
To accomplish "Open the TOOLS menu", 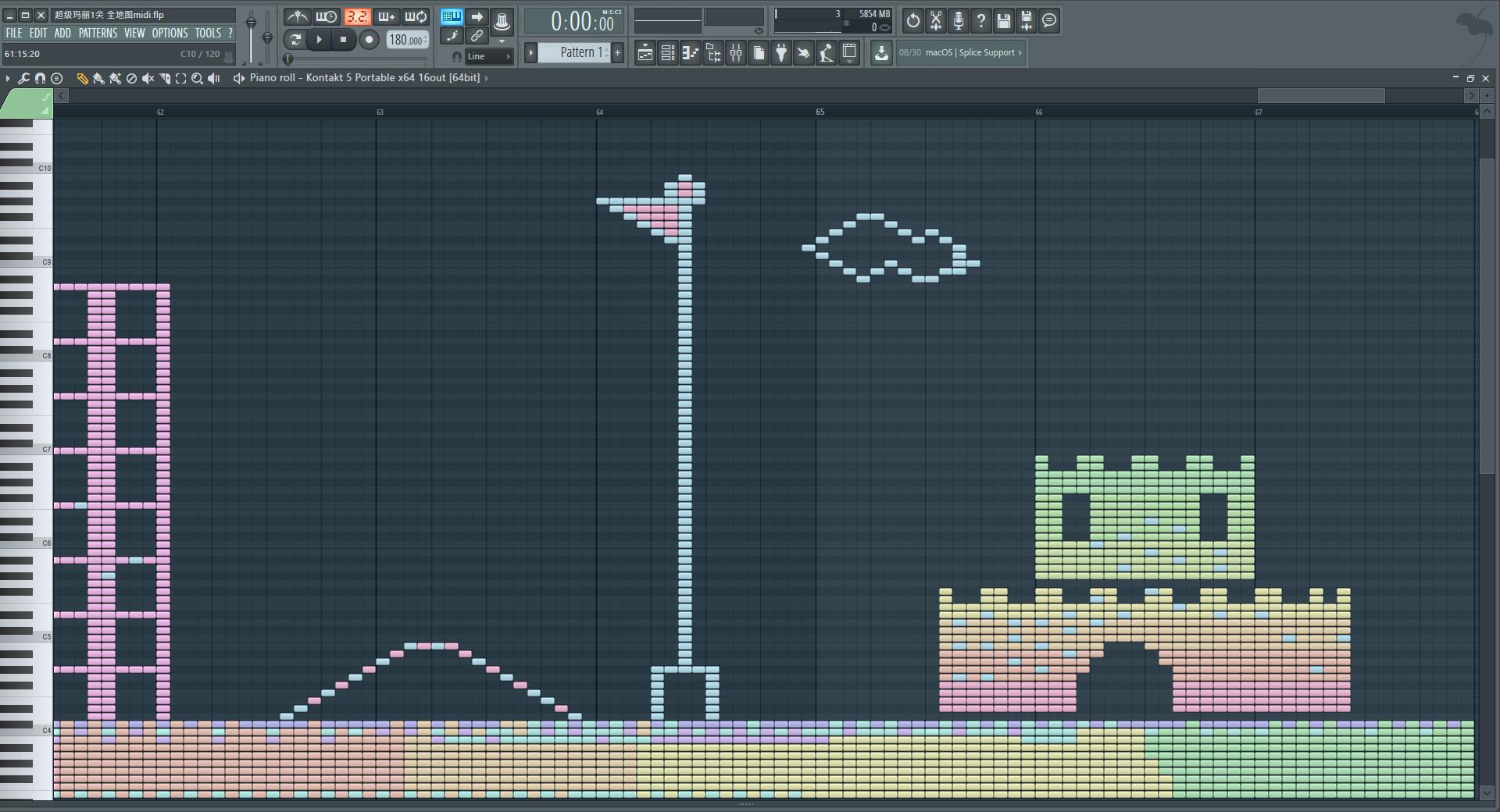I will (208, 33).
